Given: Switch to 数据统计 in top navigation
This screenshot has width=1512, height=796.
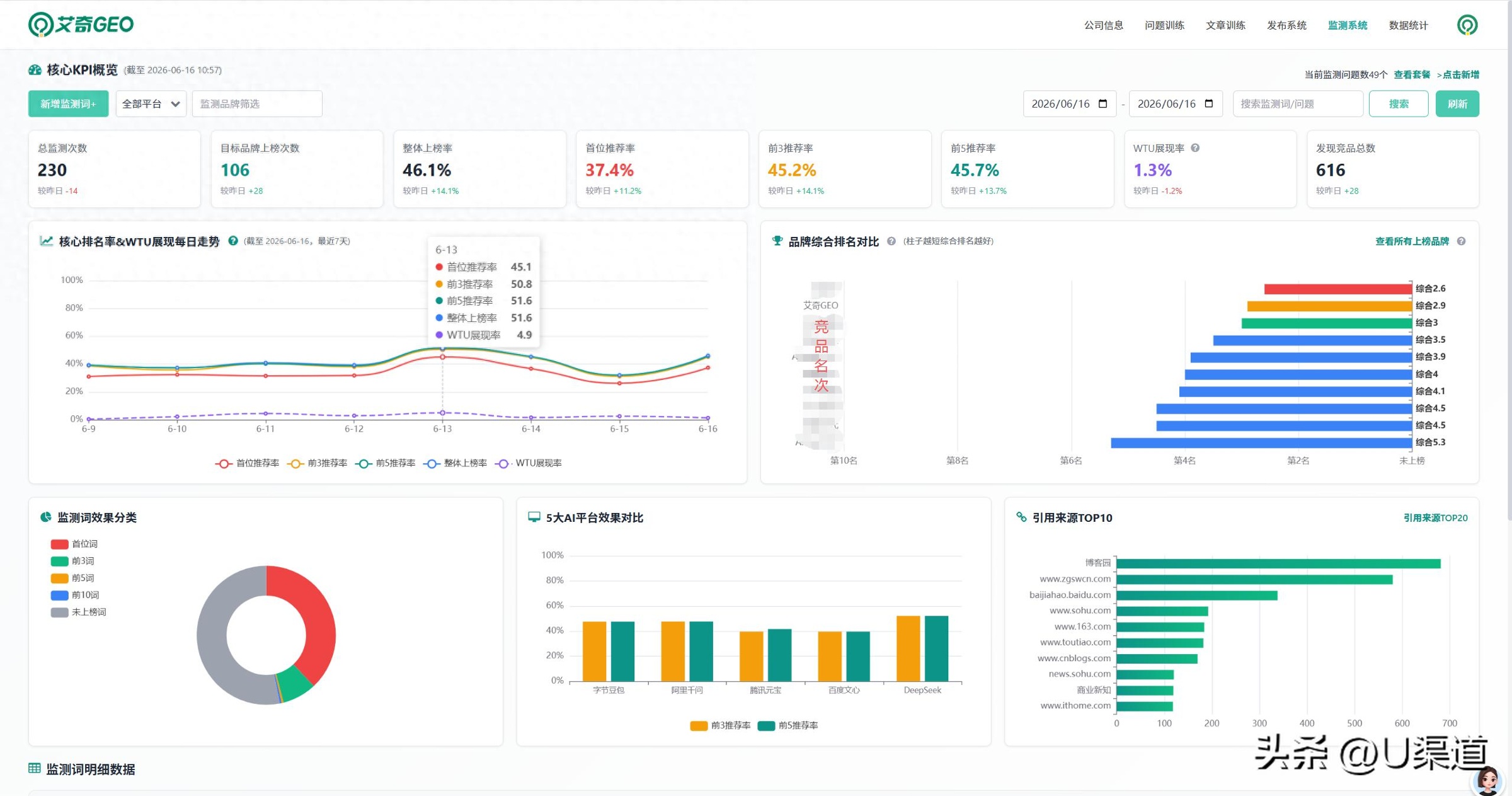Looking at the screenshot, I should tap(1408, 25).
